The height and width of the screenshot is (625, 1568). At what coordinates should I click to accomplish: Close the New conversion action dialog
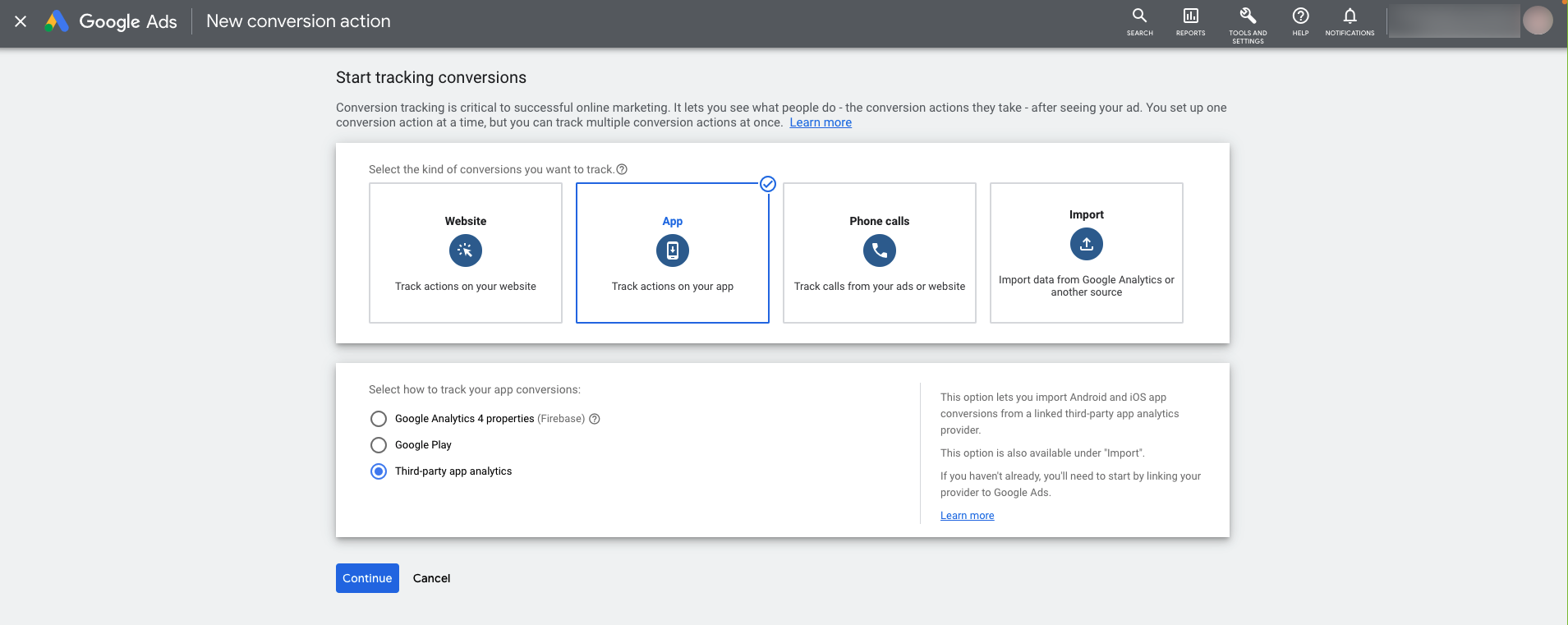point(21,21)
